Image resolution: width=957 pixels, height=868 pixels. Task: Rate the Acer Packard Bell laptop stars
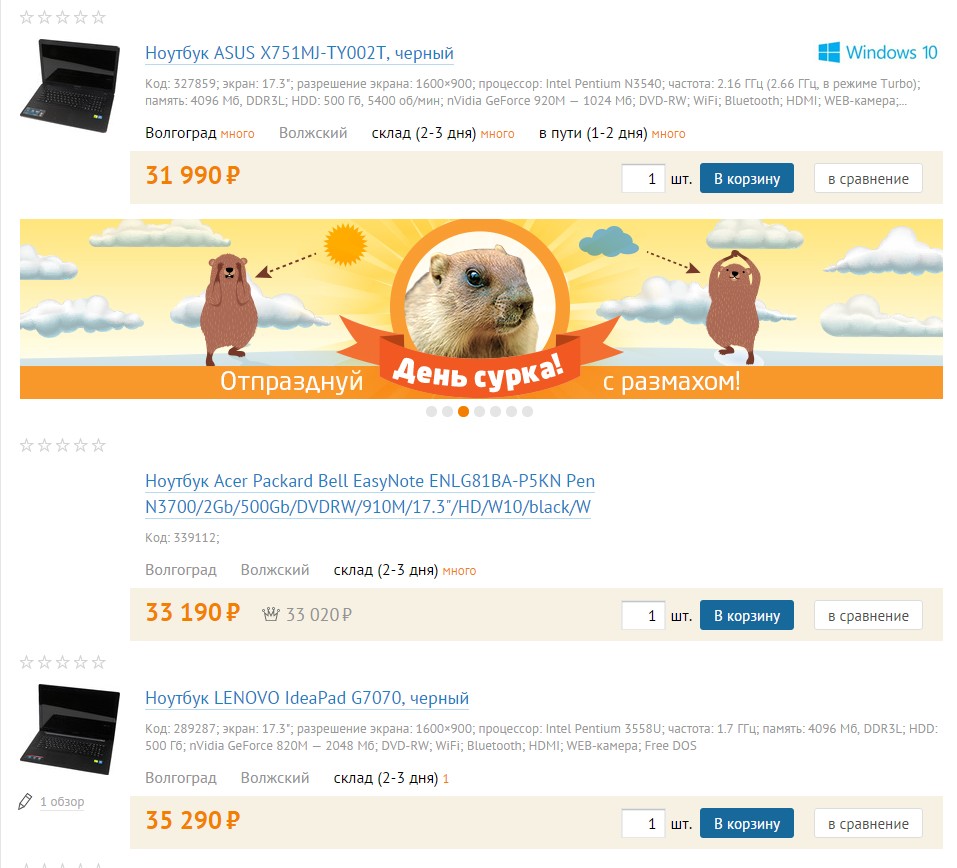click(x=62, y=445)
